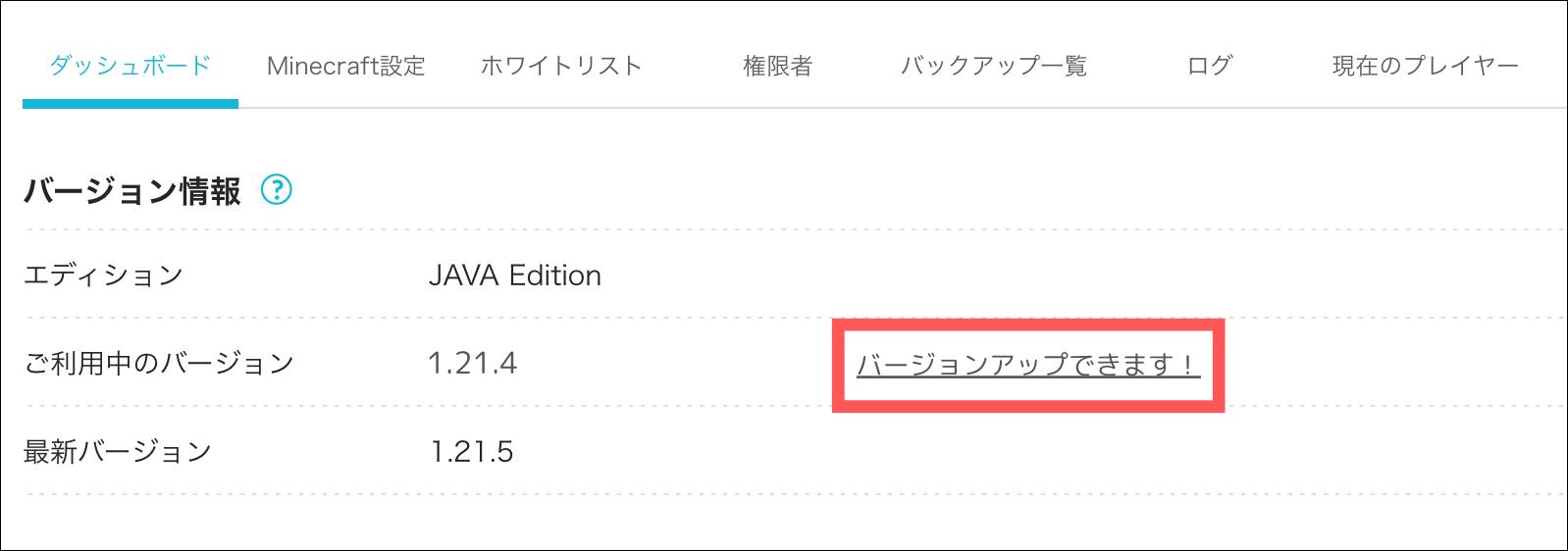Image resolution: width=1568 pixels, height=551 pixels.
Task: Select the 権限者 tab
Action: (x=778, y=66)
